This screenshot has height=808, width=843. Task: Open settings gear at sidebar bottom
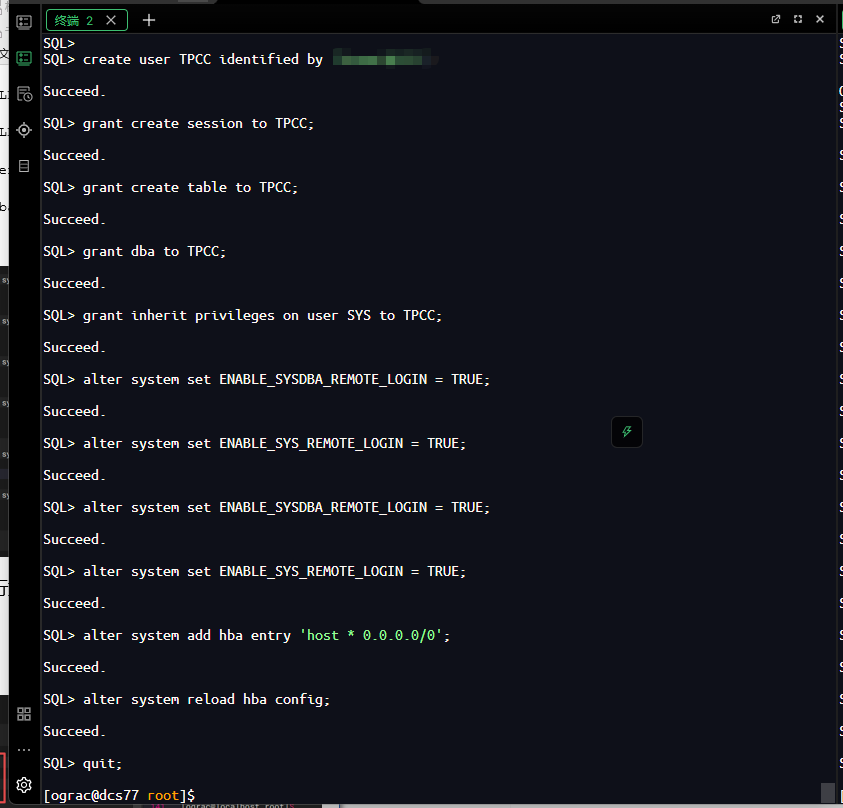tap(24, 785)
